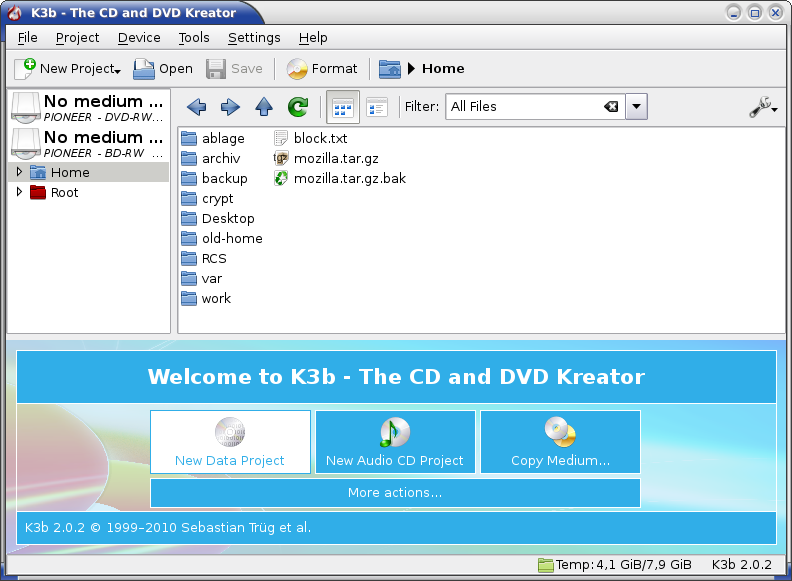Image resolution: width=792 pixels, height=581 pixels.
Task: Click the Format disc icon
Action: [x=297, y=69]
